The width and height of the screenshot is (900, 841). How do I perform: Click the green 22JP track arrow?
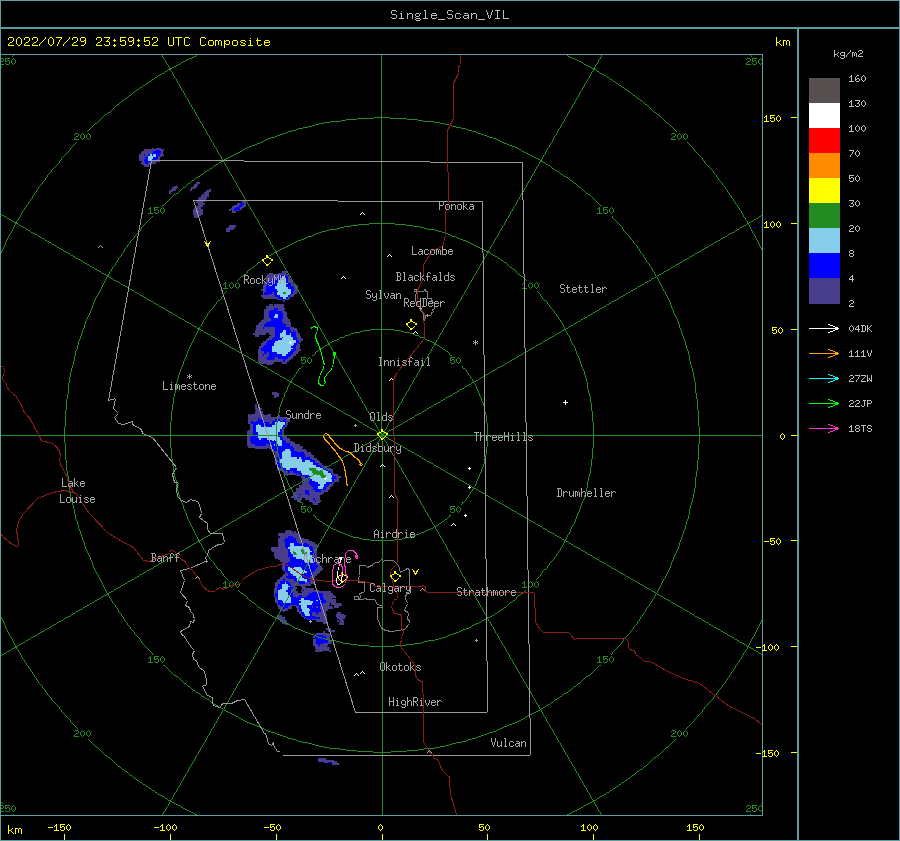point(824,404)
